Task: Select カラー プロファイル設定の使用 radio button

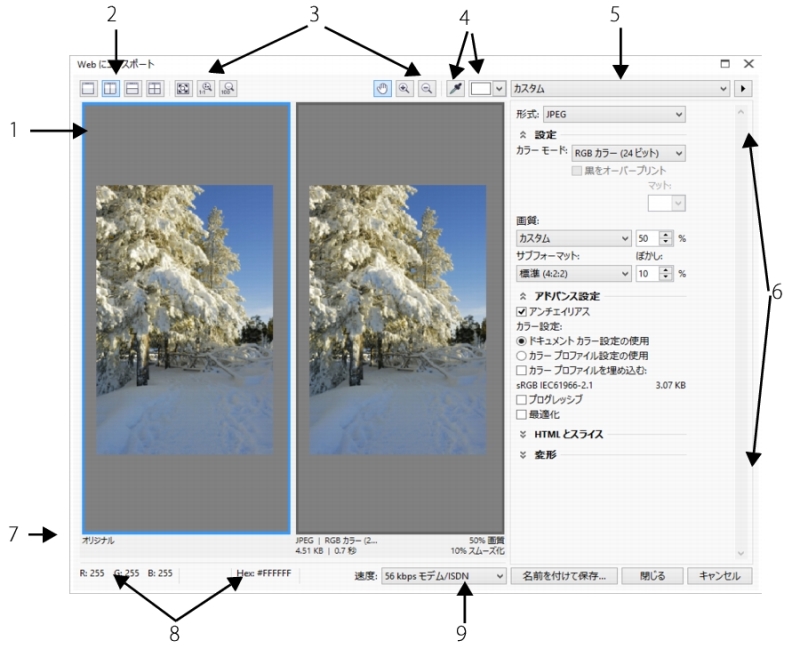Action: click(521, 355)
